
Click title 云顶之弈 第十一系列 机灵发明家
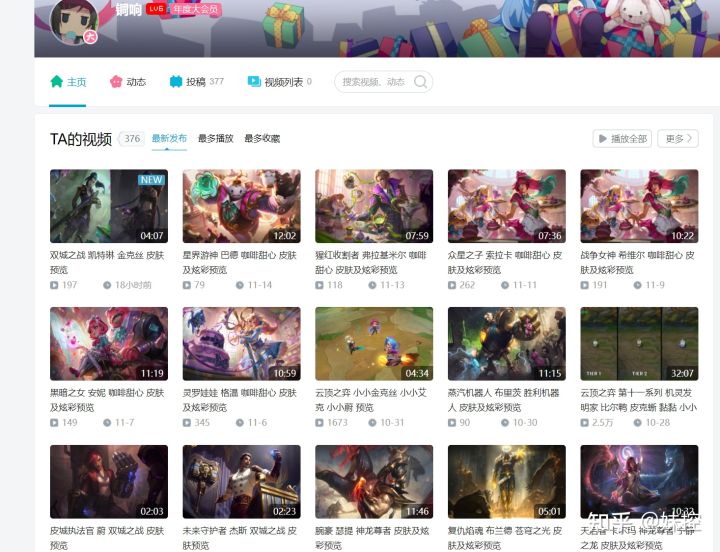point(639,400)
